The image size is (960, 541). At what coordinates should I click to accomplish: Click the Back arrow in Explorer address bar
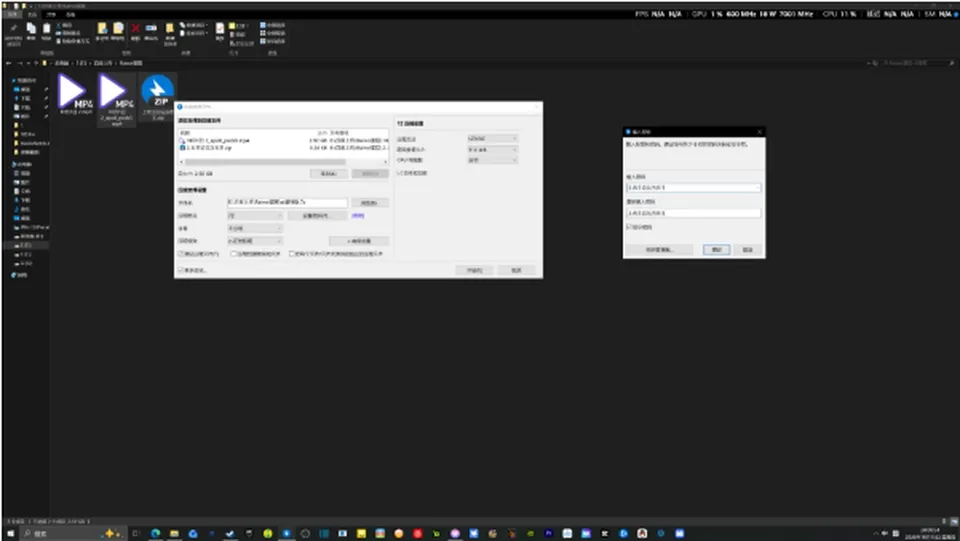(x=9, y=63)
